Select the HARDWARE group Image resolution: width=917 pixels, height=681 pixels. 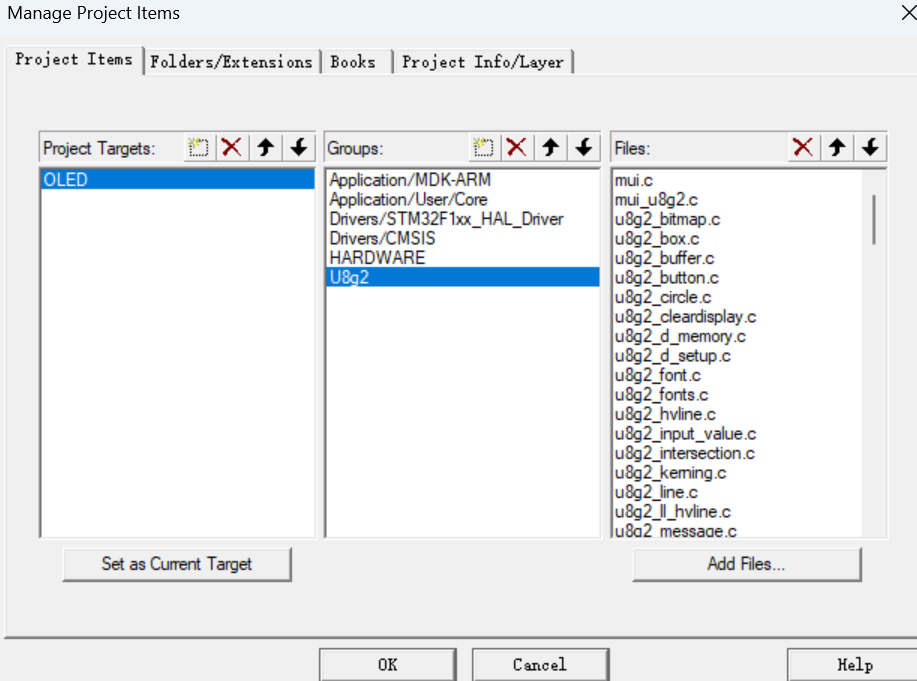pyautogui.click(x=462, y=257)
